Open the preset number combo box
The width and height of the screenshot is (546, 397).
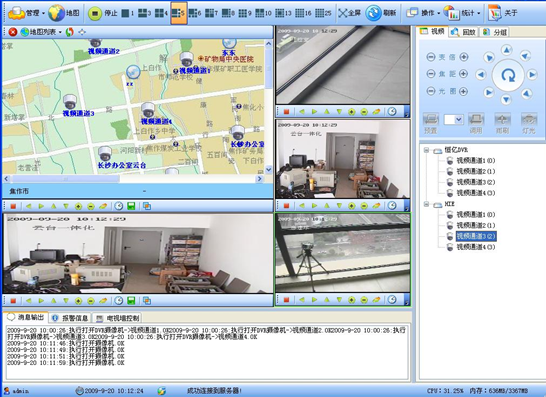(x=453, y=120)
